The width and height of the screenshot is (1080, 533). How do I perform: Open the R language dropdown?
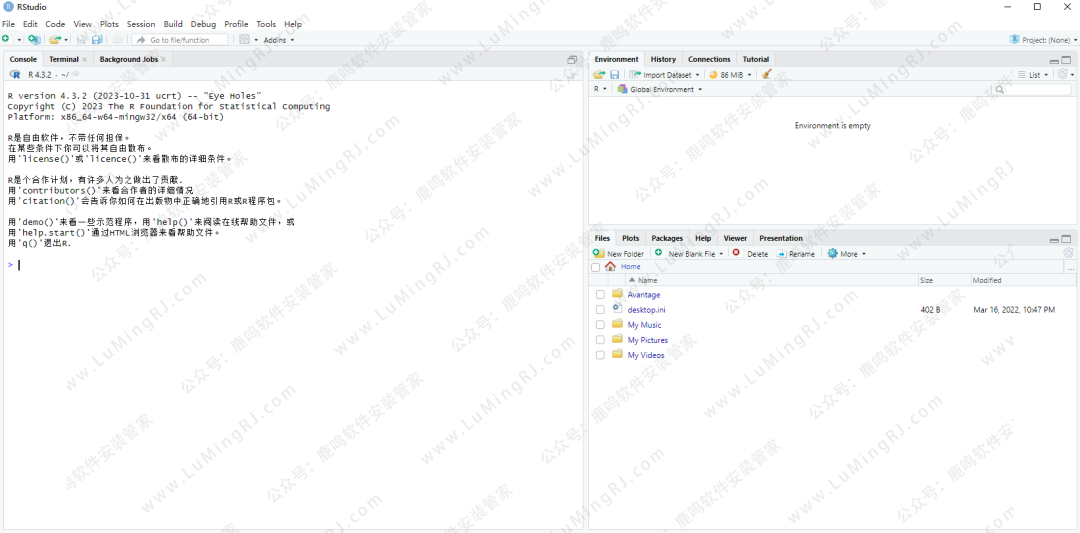(x=600, y=90)
